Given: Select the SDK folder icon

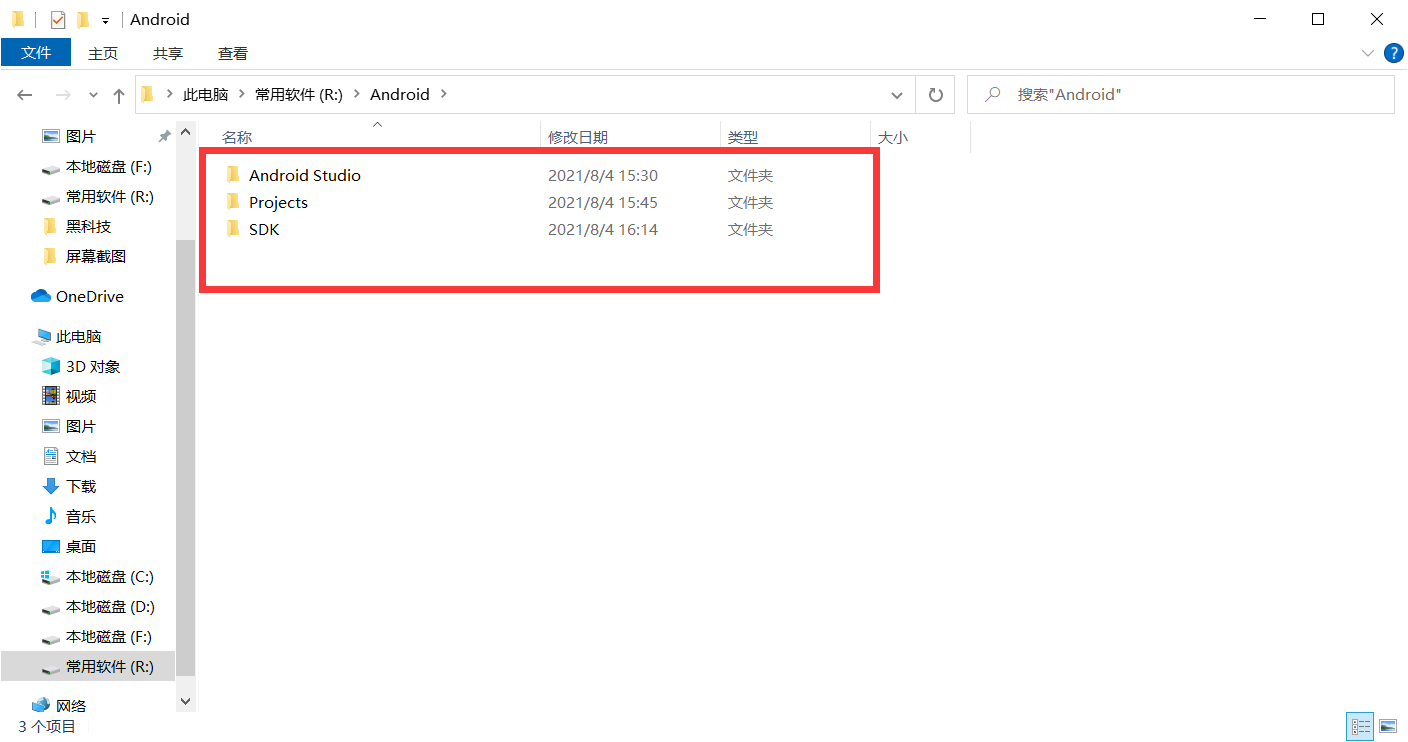Looking at the screenshot, I should (233, 229).
